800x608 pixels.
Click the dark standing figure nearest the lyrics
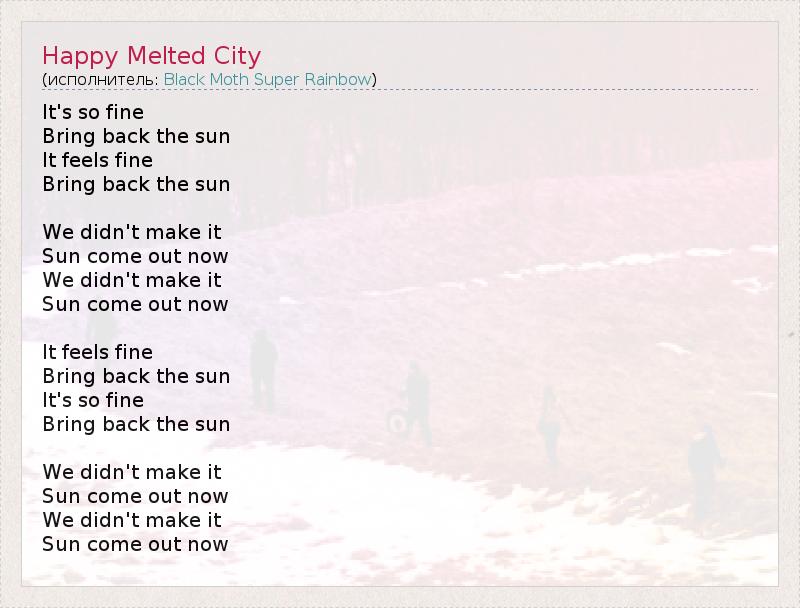tap(263, 368)
